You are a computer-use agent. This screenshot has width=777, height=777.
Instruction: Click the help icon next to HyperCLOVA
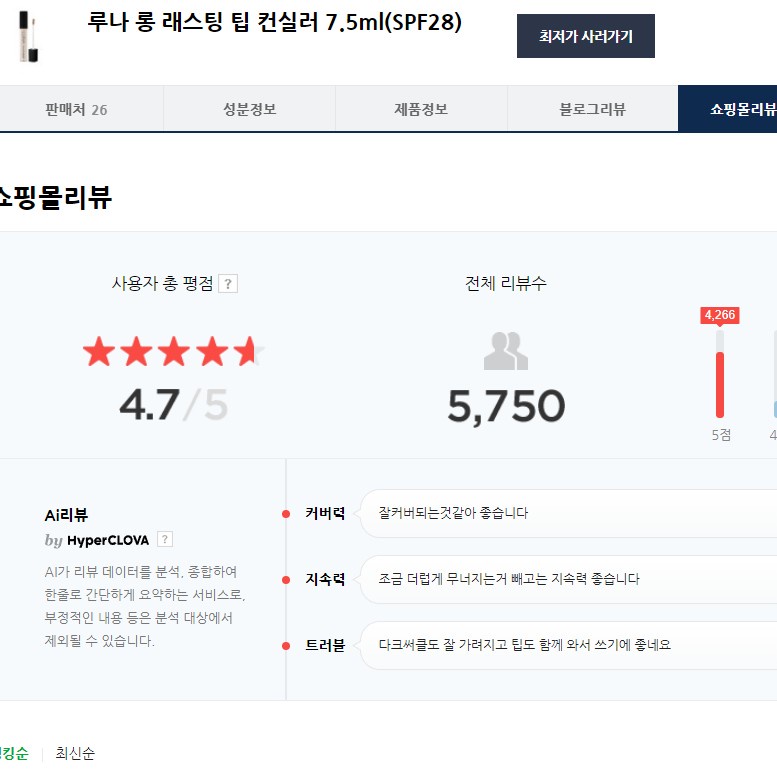[165, 540]
